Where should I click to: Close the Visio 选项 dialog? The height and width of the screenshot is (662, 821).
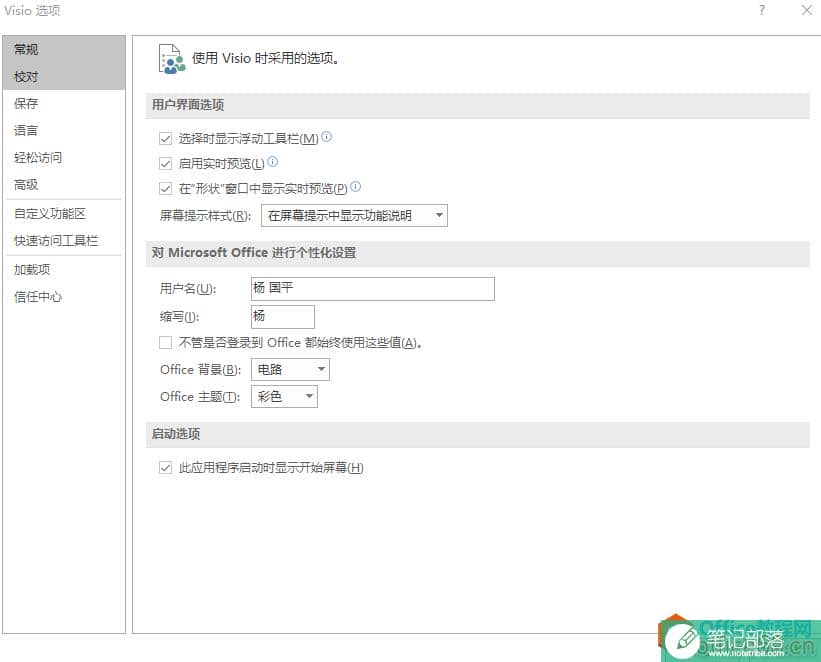[x=807, y=10]
